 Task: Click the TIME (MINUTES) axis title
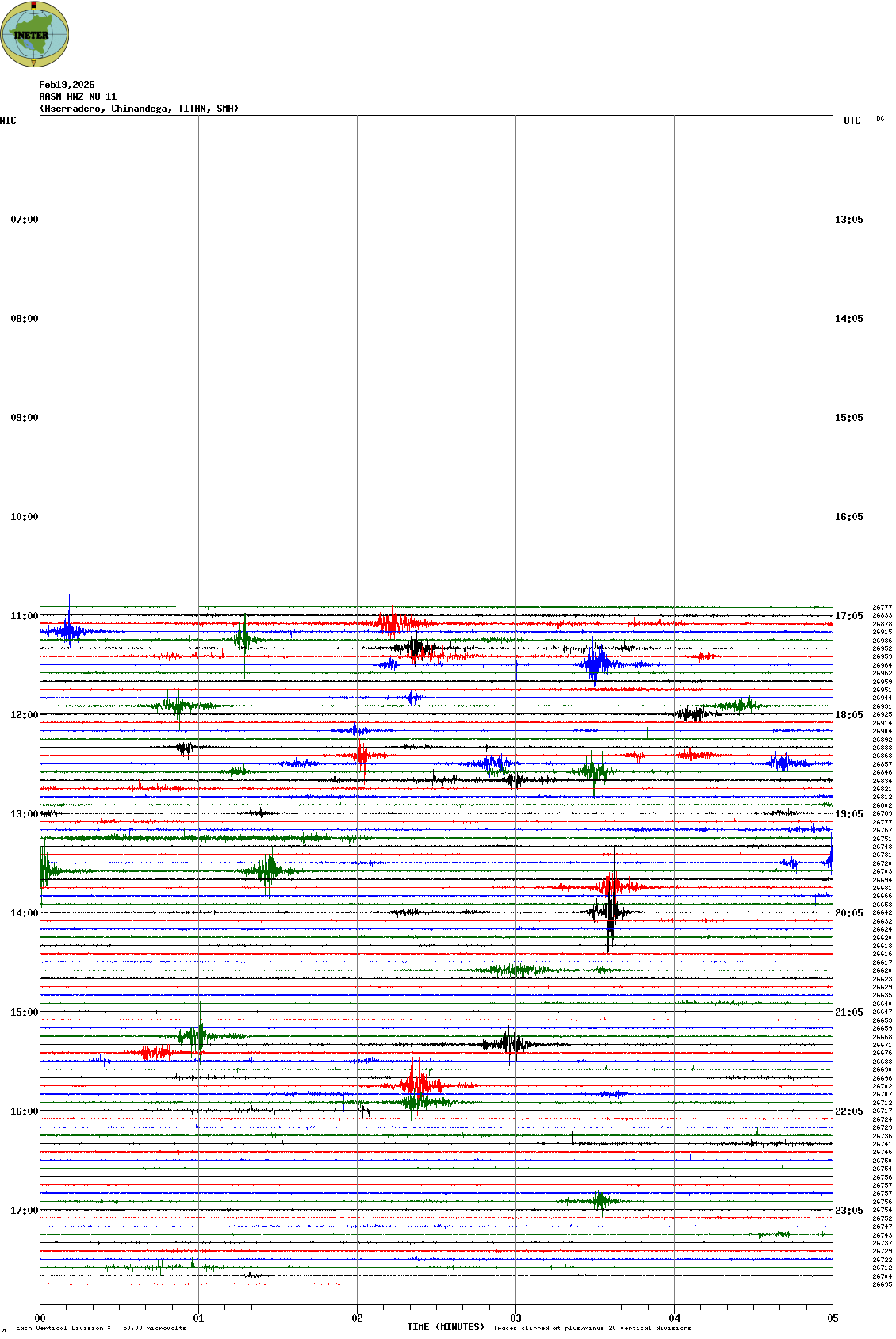(446, 1327)
